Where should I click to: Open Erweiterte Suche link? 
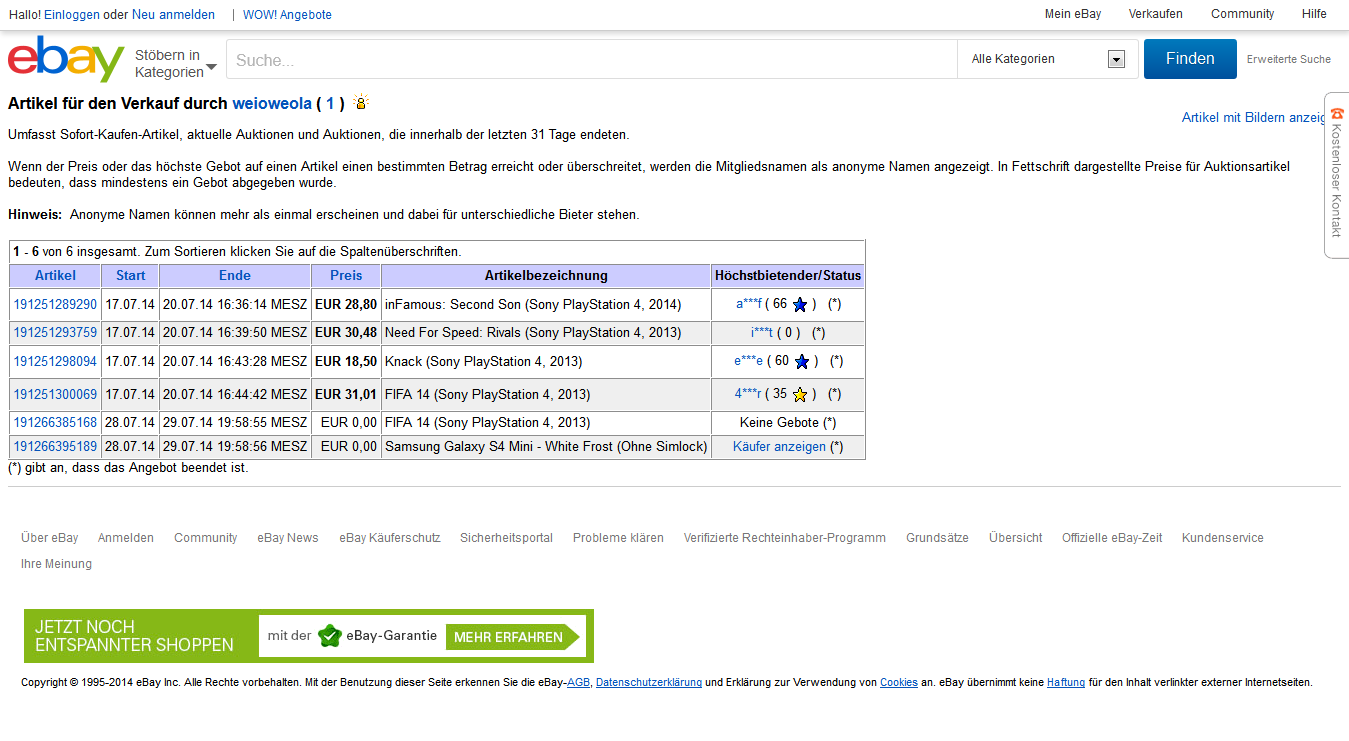tap(1288, 60)
